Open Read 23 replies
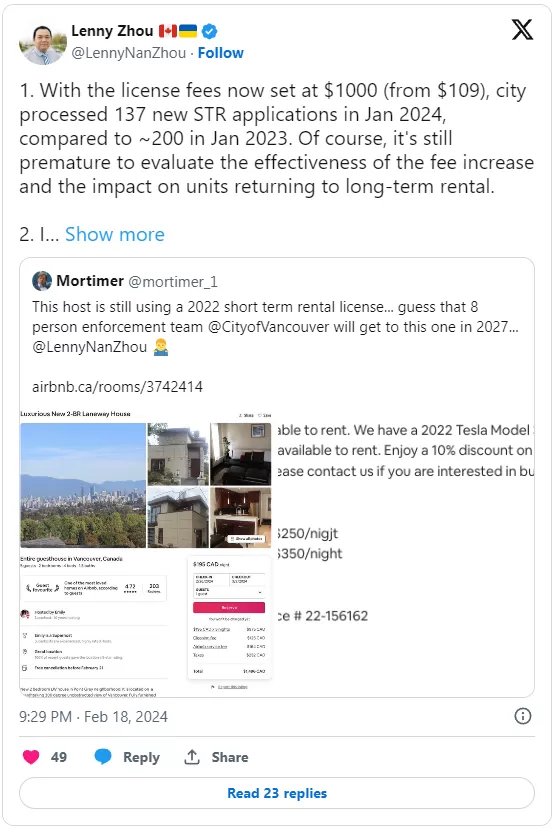The height and width of the screenshot is (835, 557). click(277, 793)
